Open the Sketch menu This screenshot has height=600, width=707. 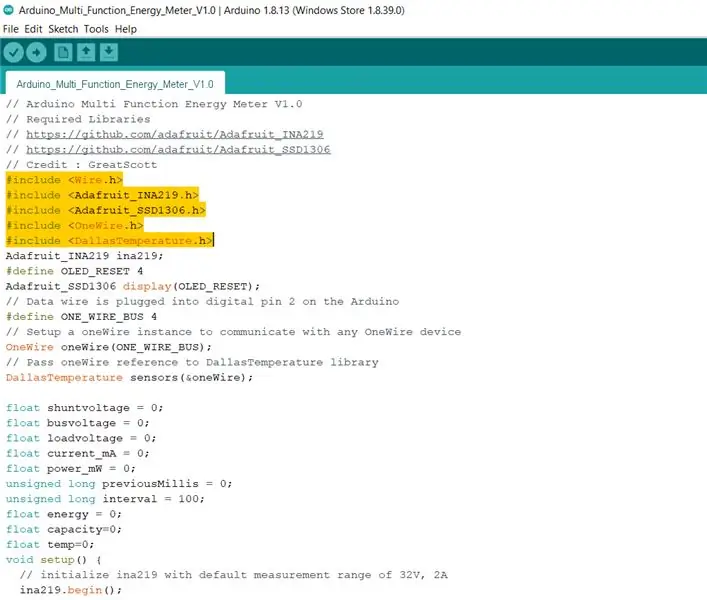point(63,29)
